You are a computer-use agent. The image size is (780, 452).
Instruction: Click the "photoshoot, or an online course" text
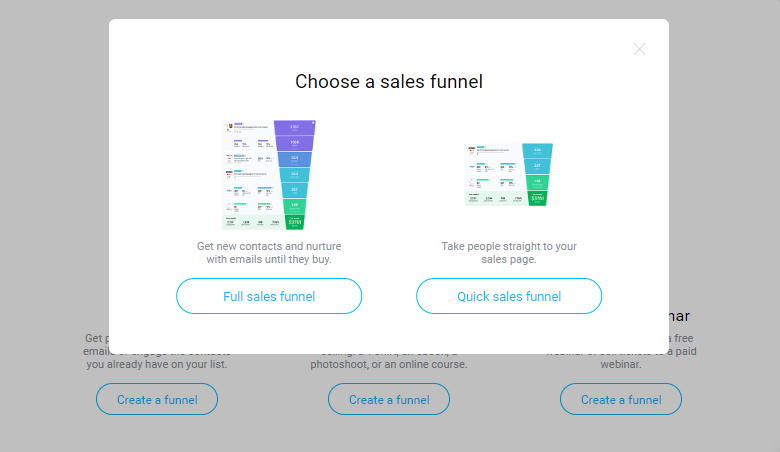point(389,364)
